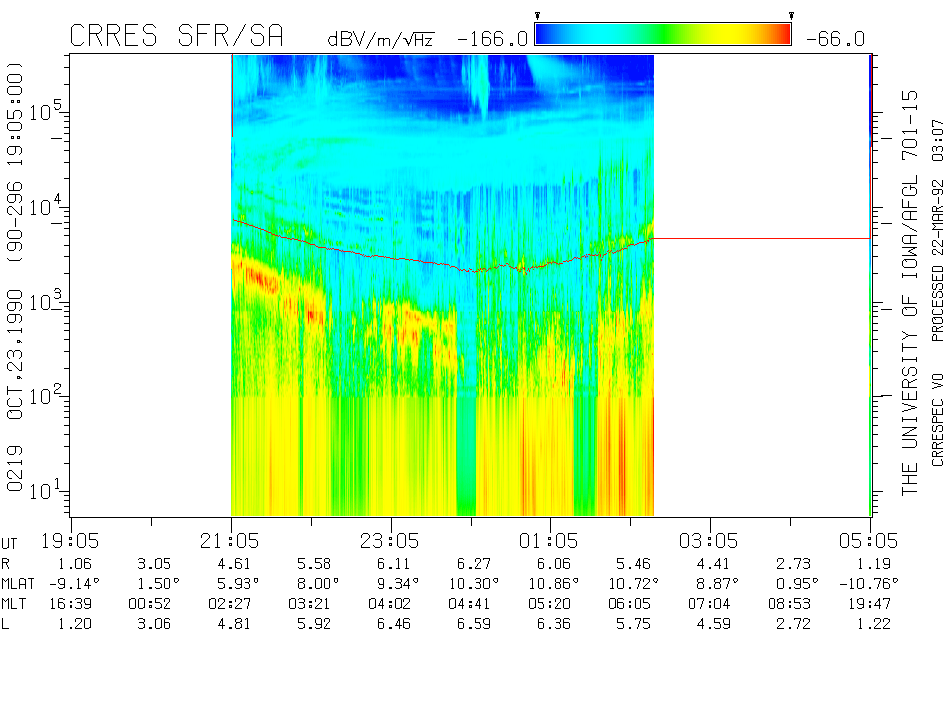945x720 pixels.
Task: Select the -166.0 minimum scale value
Action: 492,39
